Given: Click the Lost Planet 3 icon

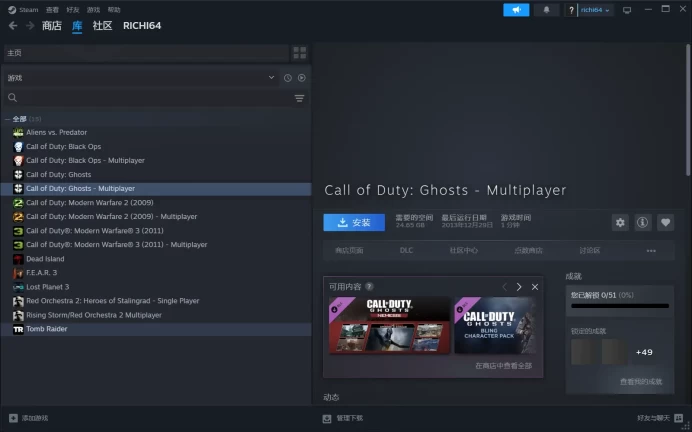Looking at the screenshot, I should click(18, 287).
